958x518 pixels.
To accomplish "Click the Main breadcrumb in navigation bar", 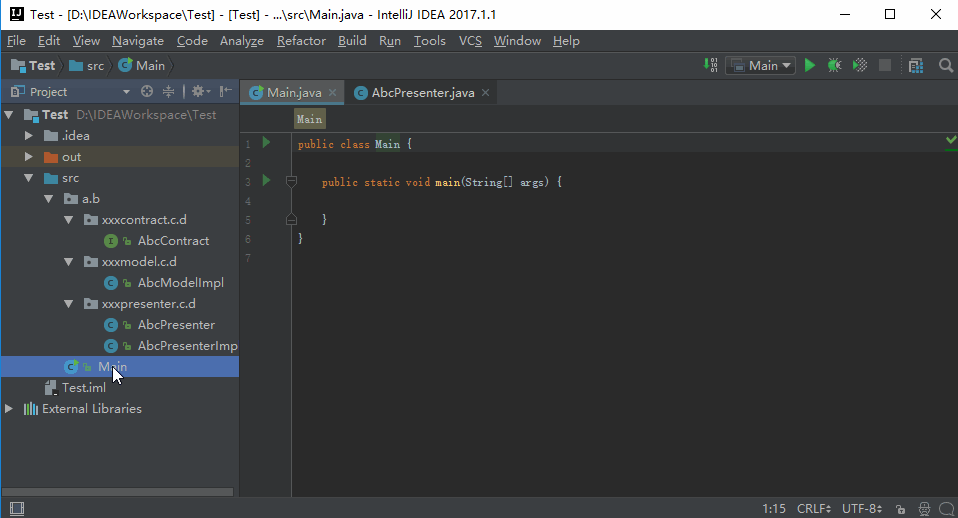I will [142, 65].
